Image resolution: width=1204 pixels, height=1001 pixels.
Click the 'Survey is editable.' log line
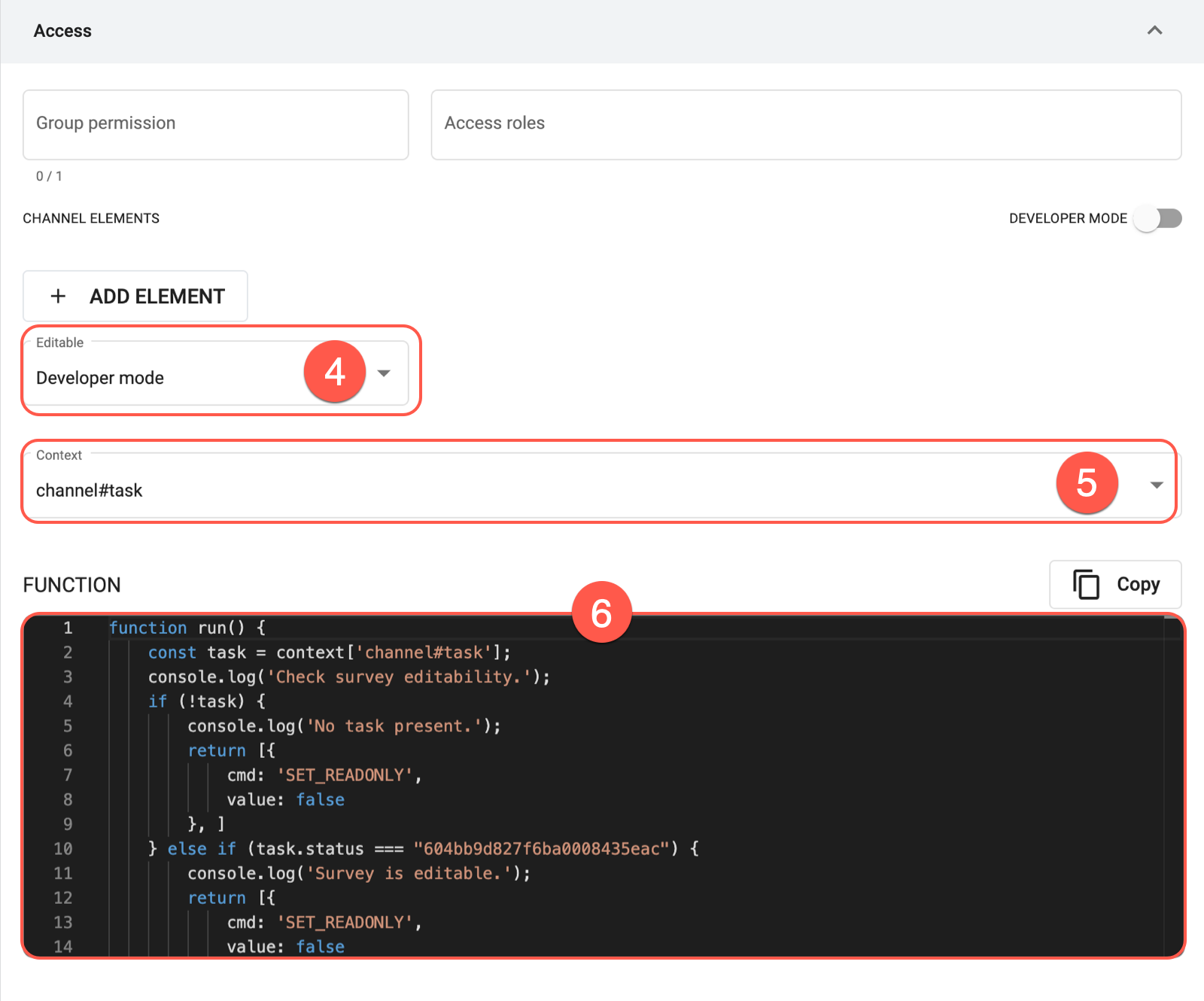click(x=359, y=874)
